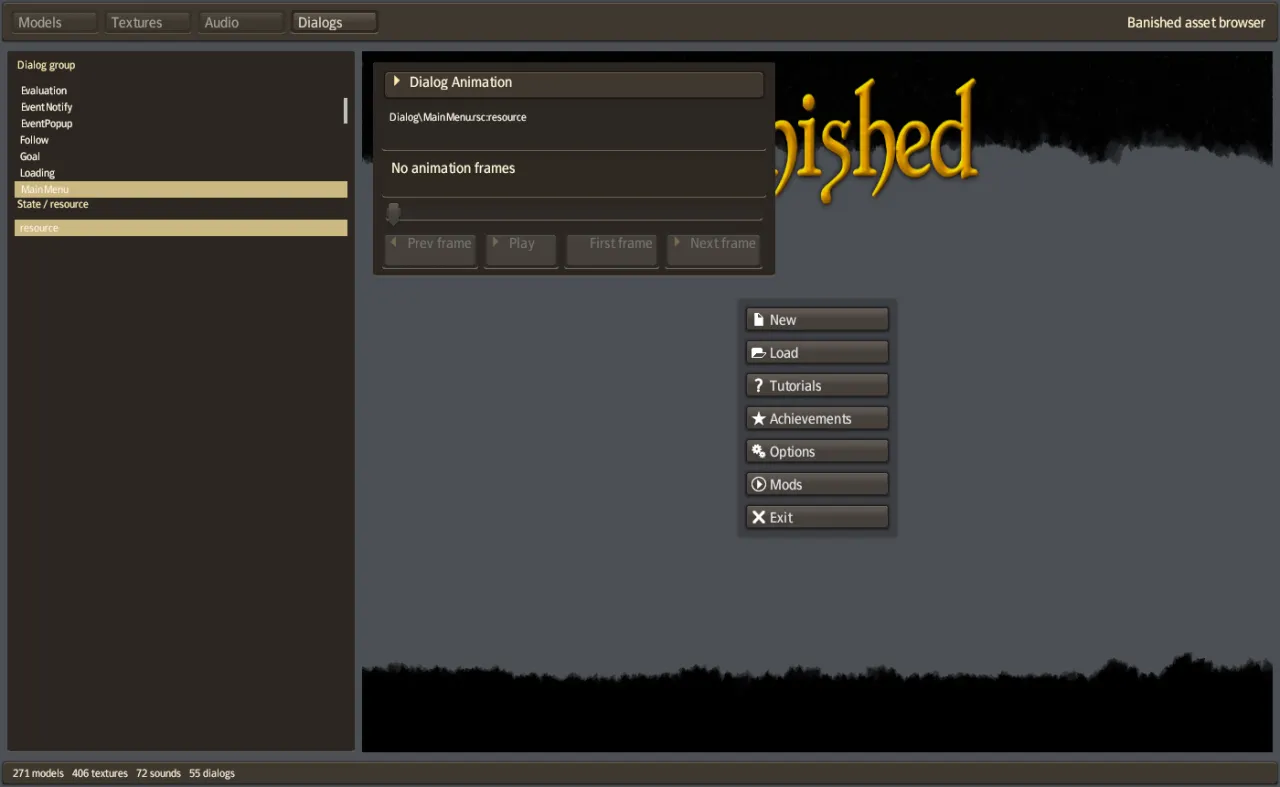
Task: Click the document icon on New button
Action: click(x=759, y=320)
